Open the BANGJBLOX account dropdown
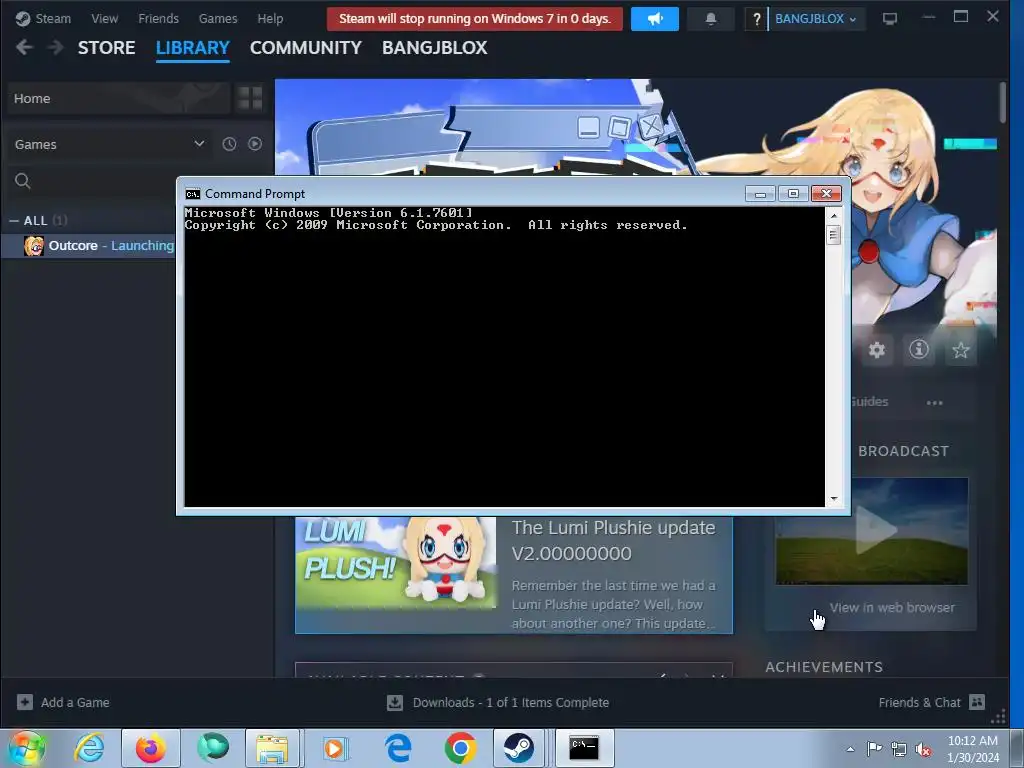Screen dimensions: 1024x768 (x=816, y=19)
